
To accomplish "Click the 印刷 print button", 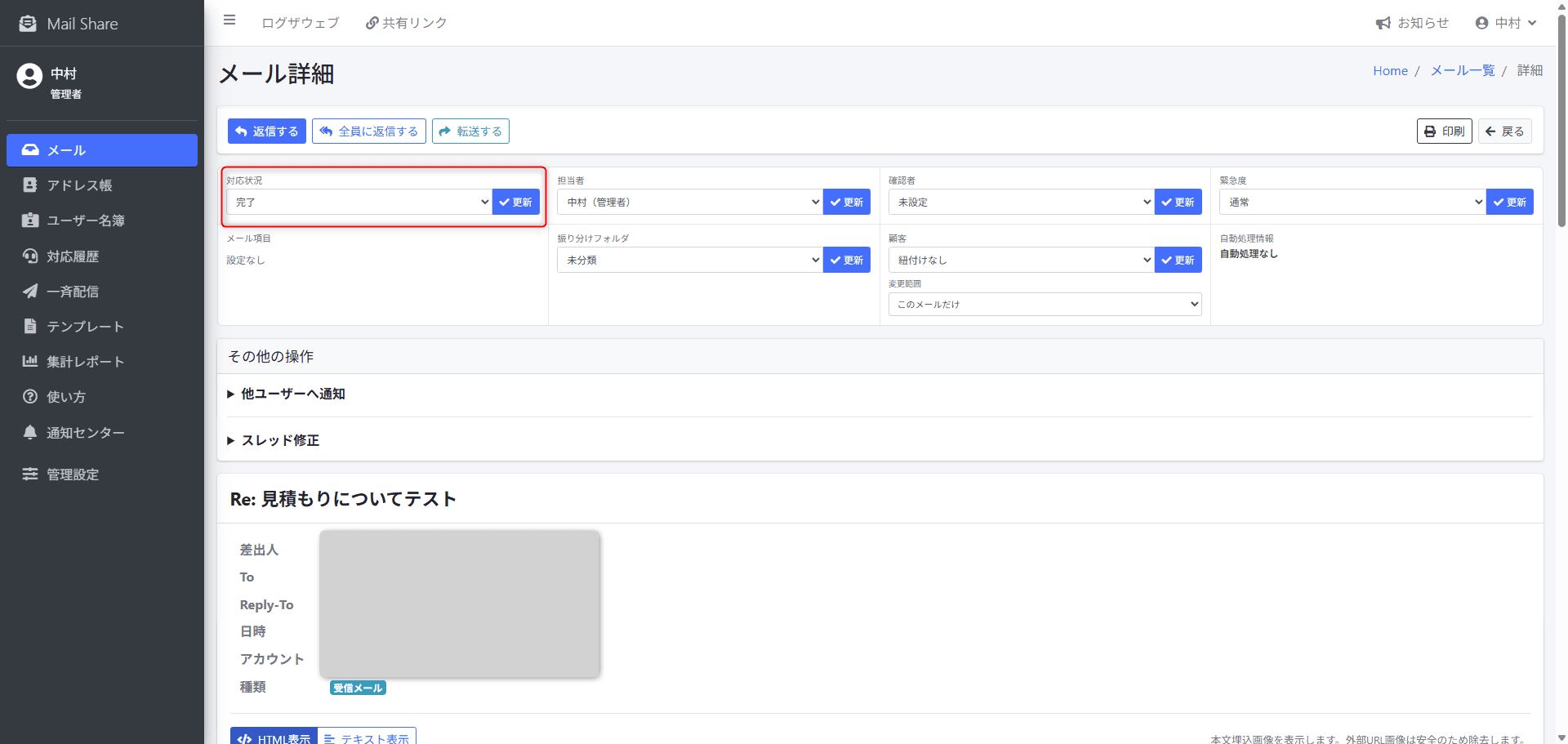I will 1444,131.
